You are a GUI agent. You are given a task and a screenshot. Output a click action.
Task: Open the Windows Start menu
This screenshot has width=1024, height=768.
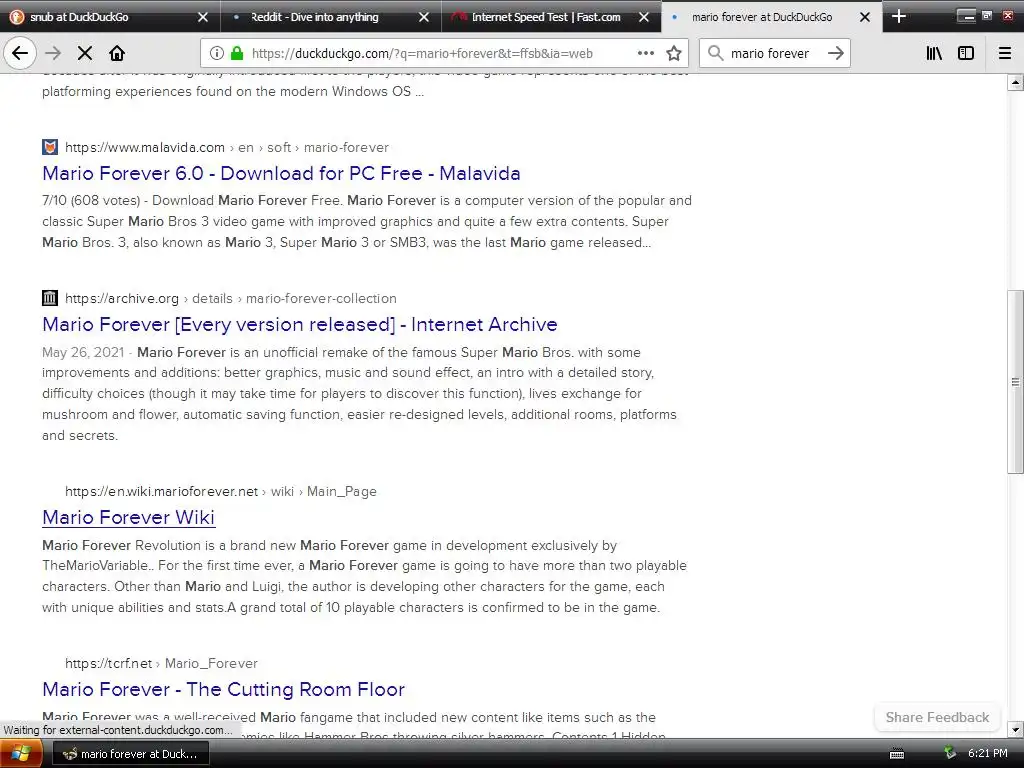(x=20, y=754)
